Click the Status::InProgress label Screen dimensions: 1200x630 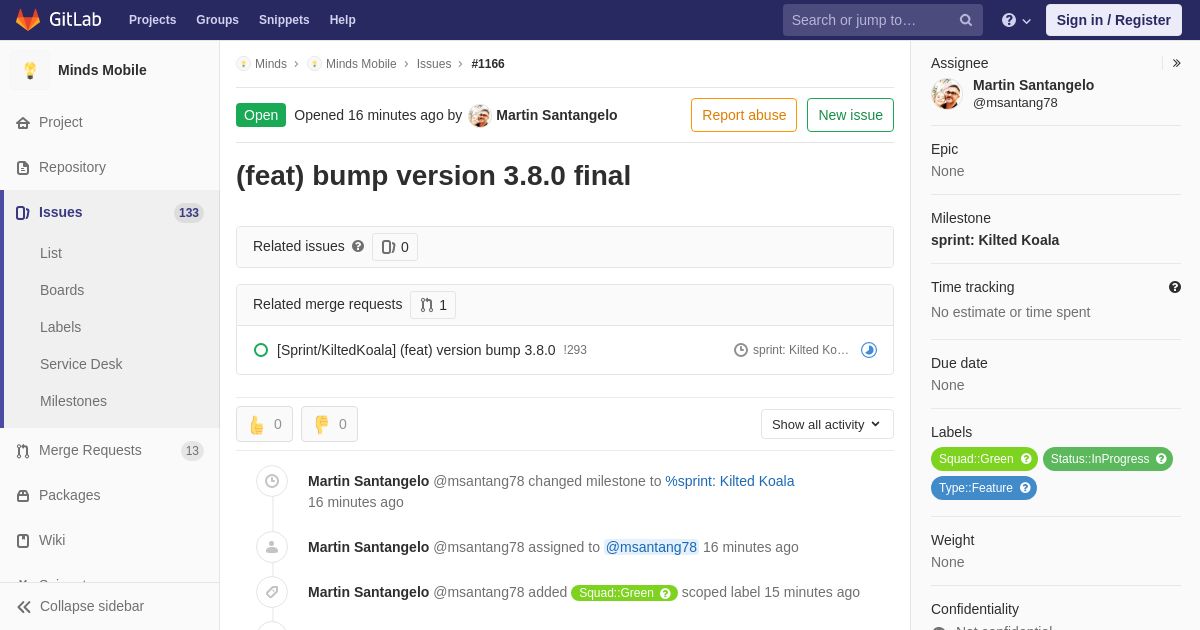[x=1108, y=459]
